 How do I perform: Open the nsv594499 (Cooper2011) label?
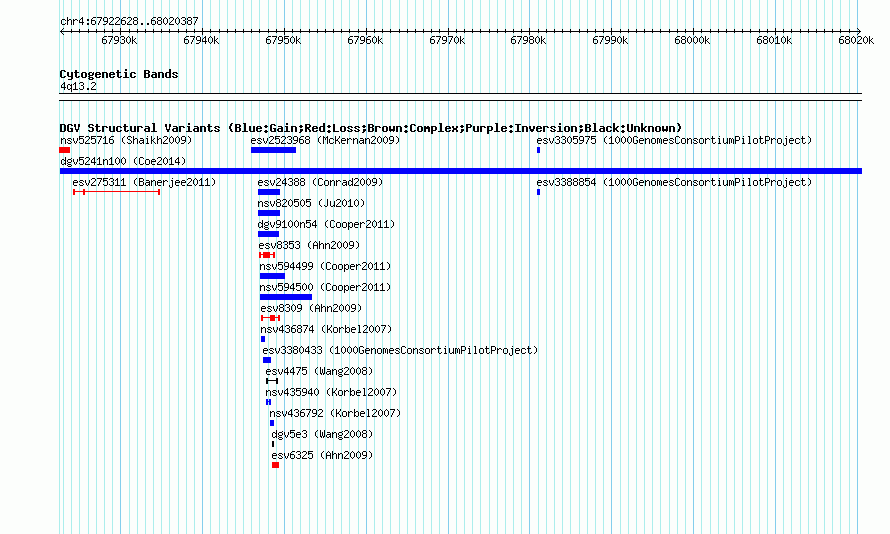[x=325, y=266]
